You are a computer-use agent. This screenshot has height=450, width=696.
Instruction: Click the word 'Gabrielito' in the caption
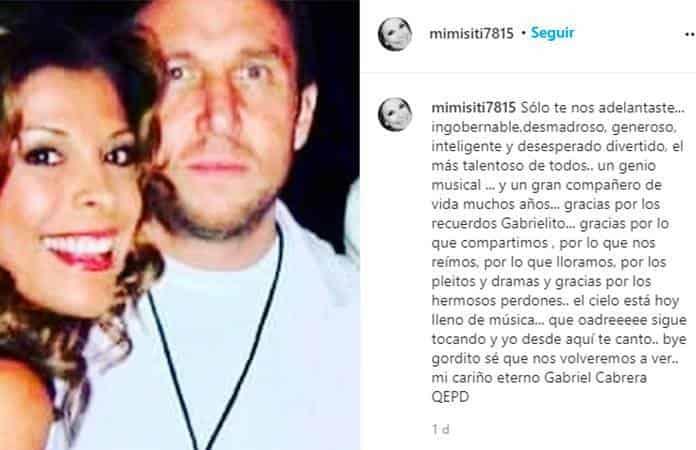538,223
